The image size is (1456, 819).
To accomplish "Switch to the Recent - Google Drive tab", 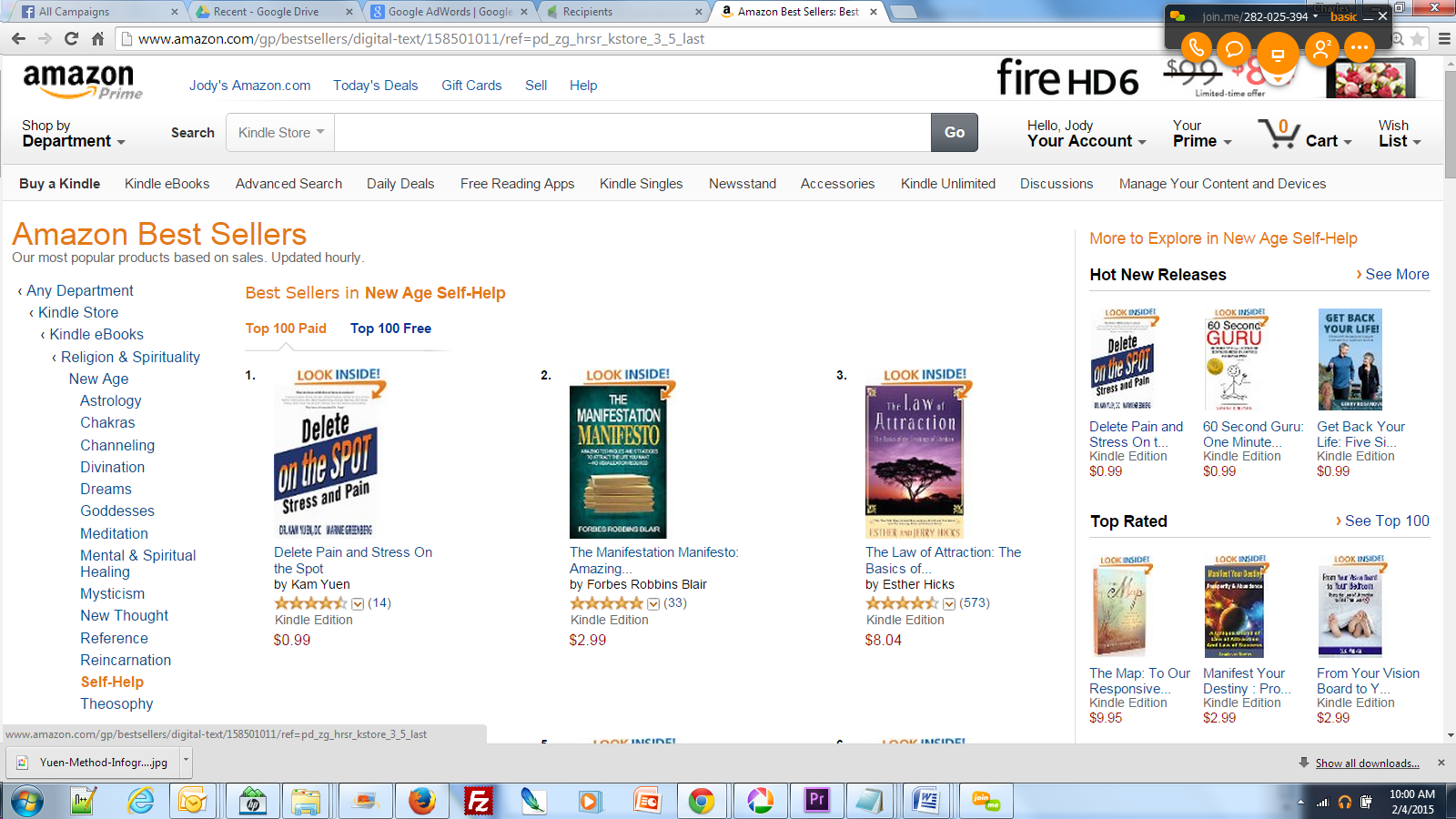I will coord(275,12).
